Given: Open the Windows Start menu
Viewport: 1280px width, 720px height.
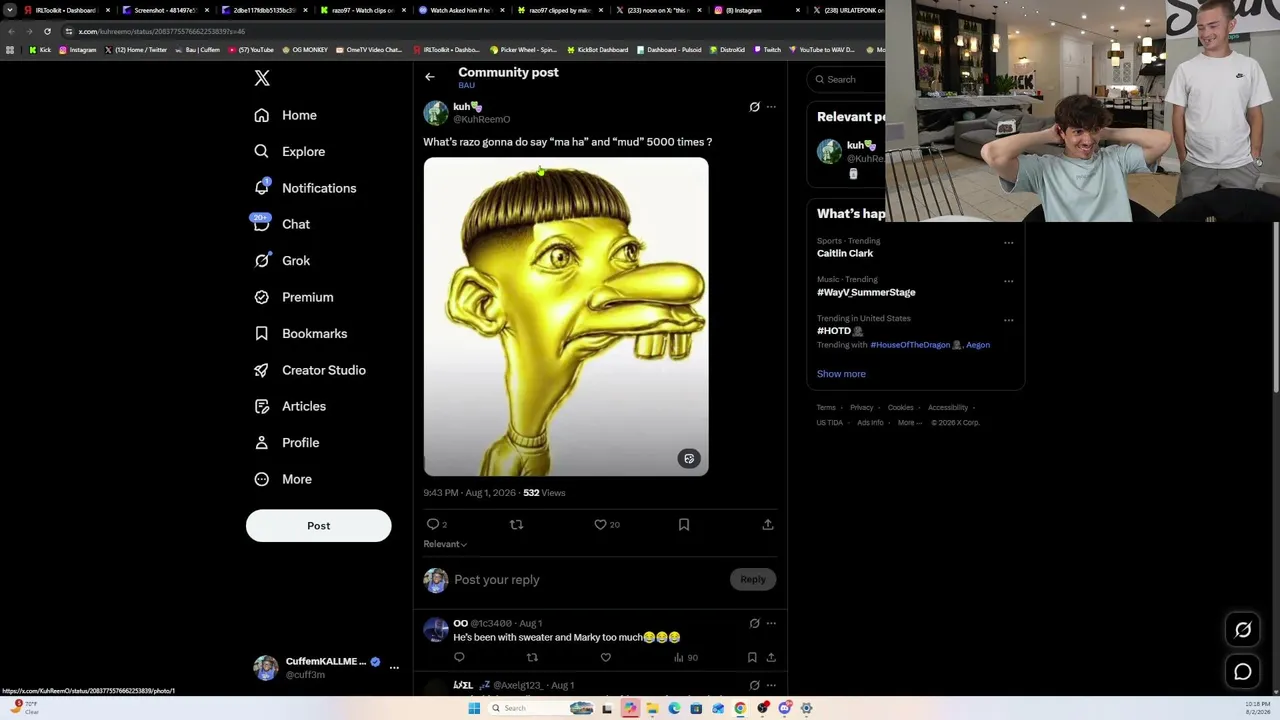Looking at the screenshot, I should pyautogui.click(x=474, y=708).
